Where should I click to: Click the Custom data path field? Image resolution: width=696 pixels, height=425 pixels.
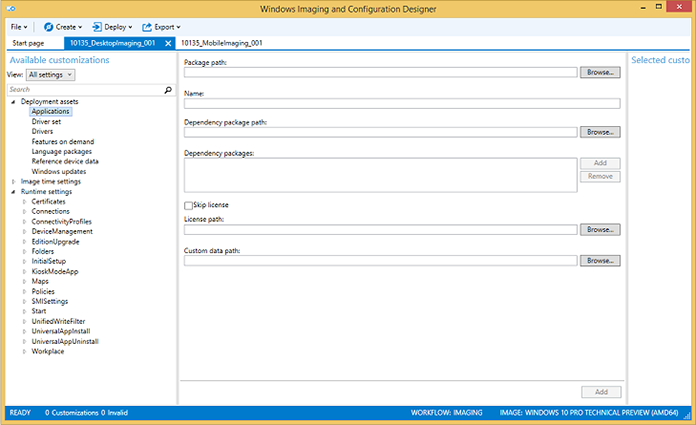tap(381, 261)
